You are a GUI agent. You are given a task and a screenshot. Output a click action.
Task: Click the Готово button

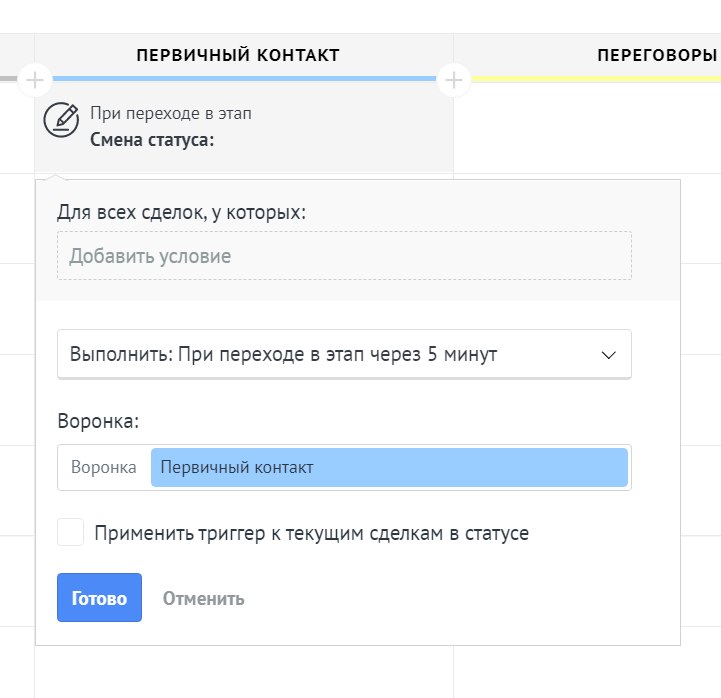[99, 597]
